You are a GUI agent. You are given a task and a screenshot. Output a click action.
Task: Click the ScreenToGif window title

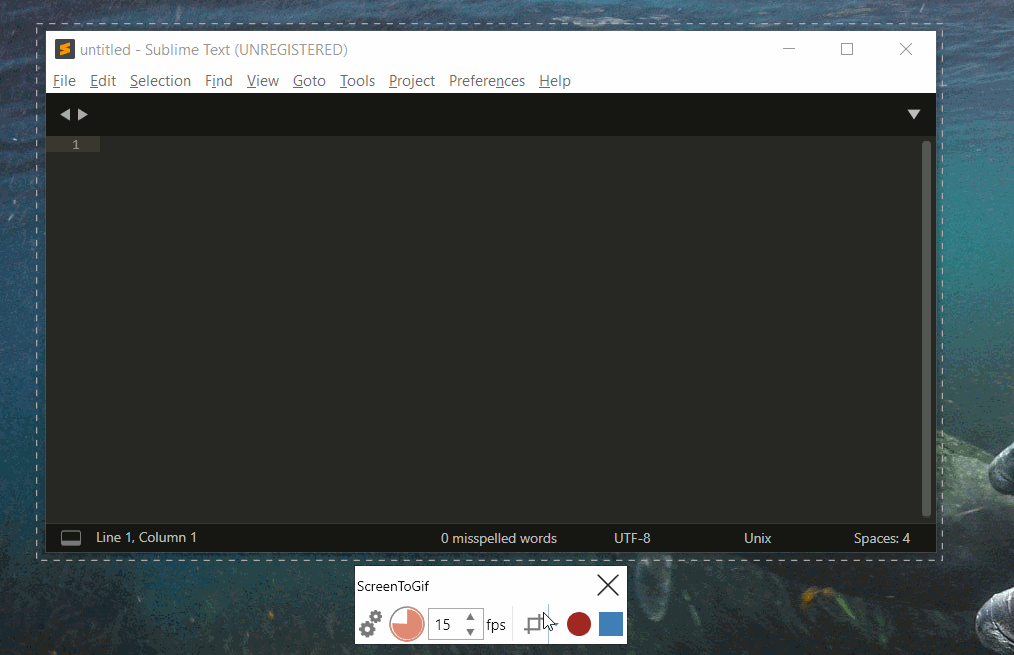point(393,586)
